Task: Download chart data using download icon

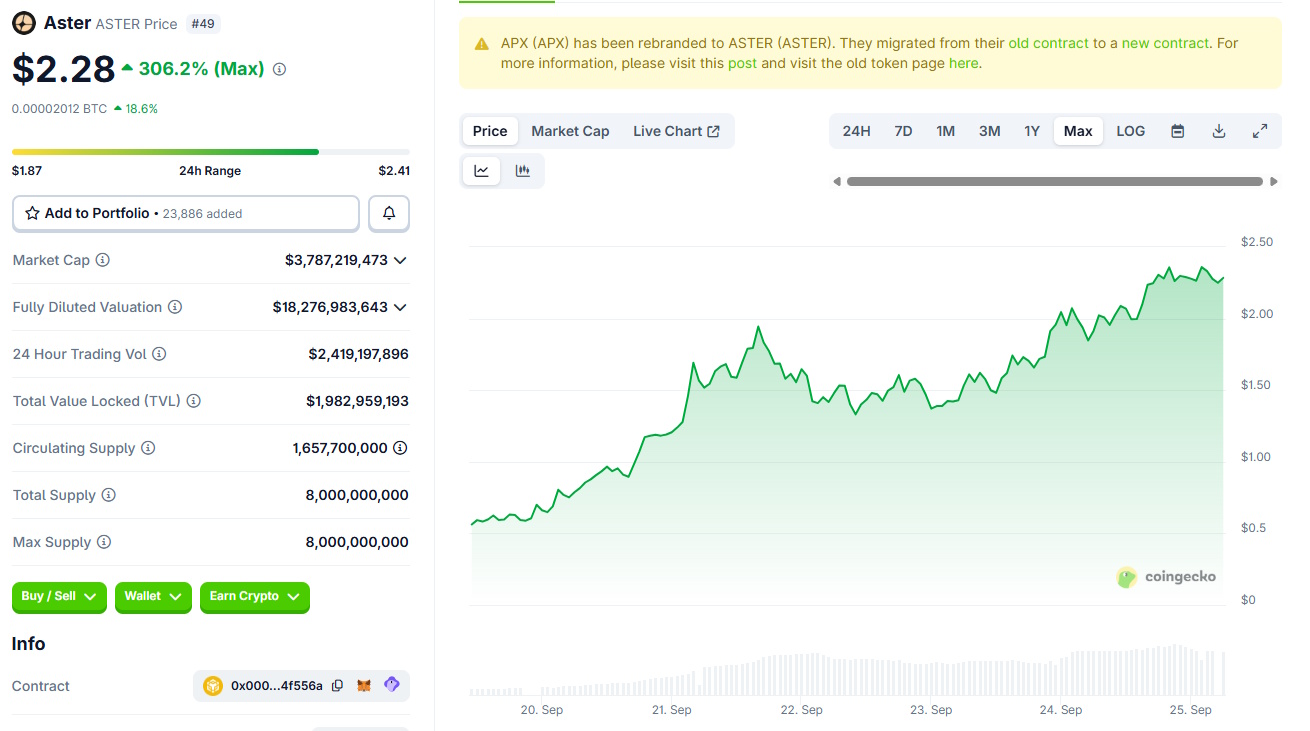Action: pos(1218,131)
